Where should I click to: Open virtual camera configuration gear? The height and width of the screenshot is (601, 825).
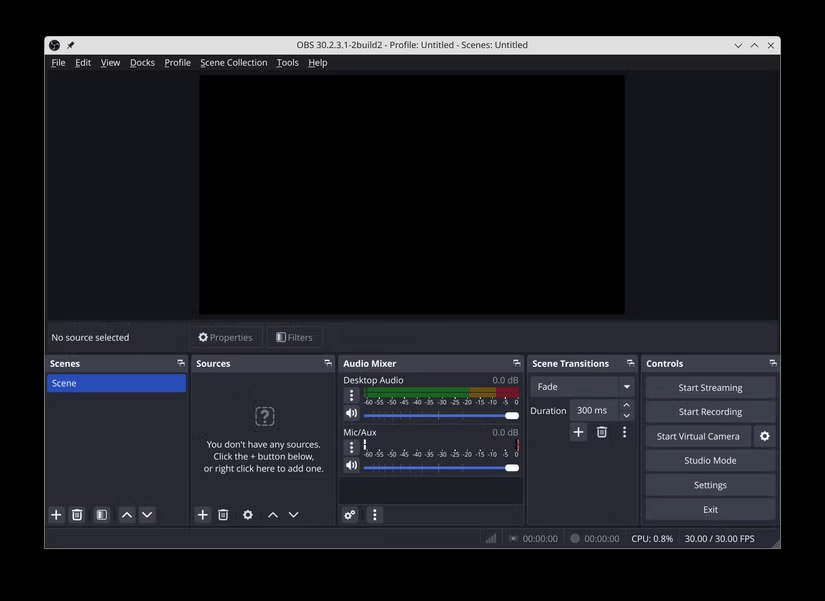click(764, 436)
